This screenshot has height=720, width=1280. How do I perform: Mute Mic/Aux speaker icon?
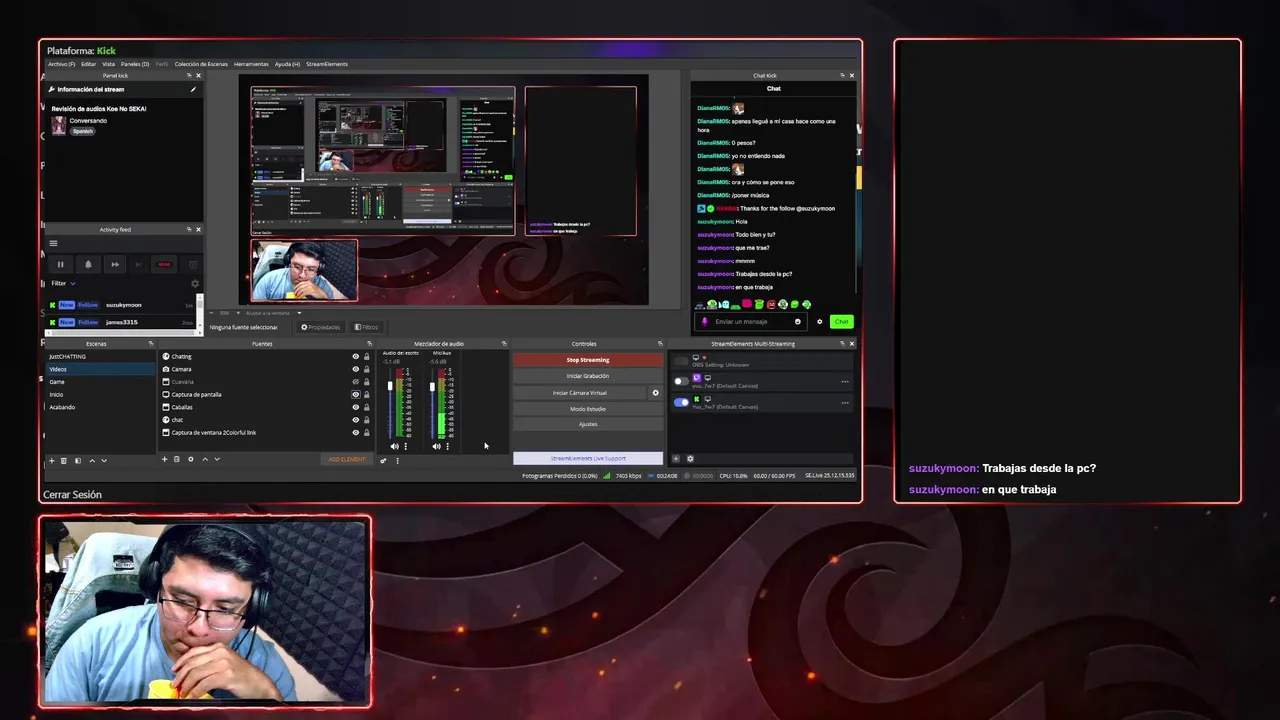point(436,446)
